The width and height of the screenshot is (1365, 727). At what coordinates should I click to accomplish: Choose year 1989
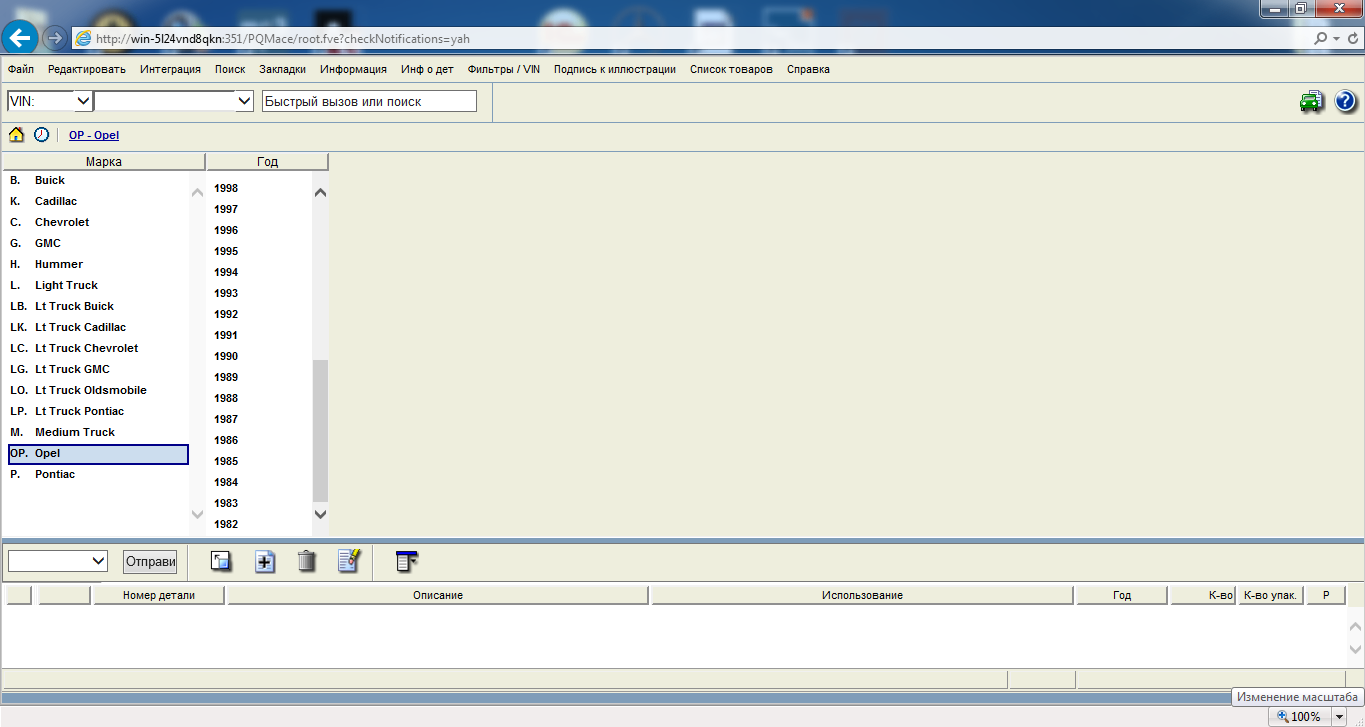tap(226, 377)
